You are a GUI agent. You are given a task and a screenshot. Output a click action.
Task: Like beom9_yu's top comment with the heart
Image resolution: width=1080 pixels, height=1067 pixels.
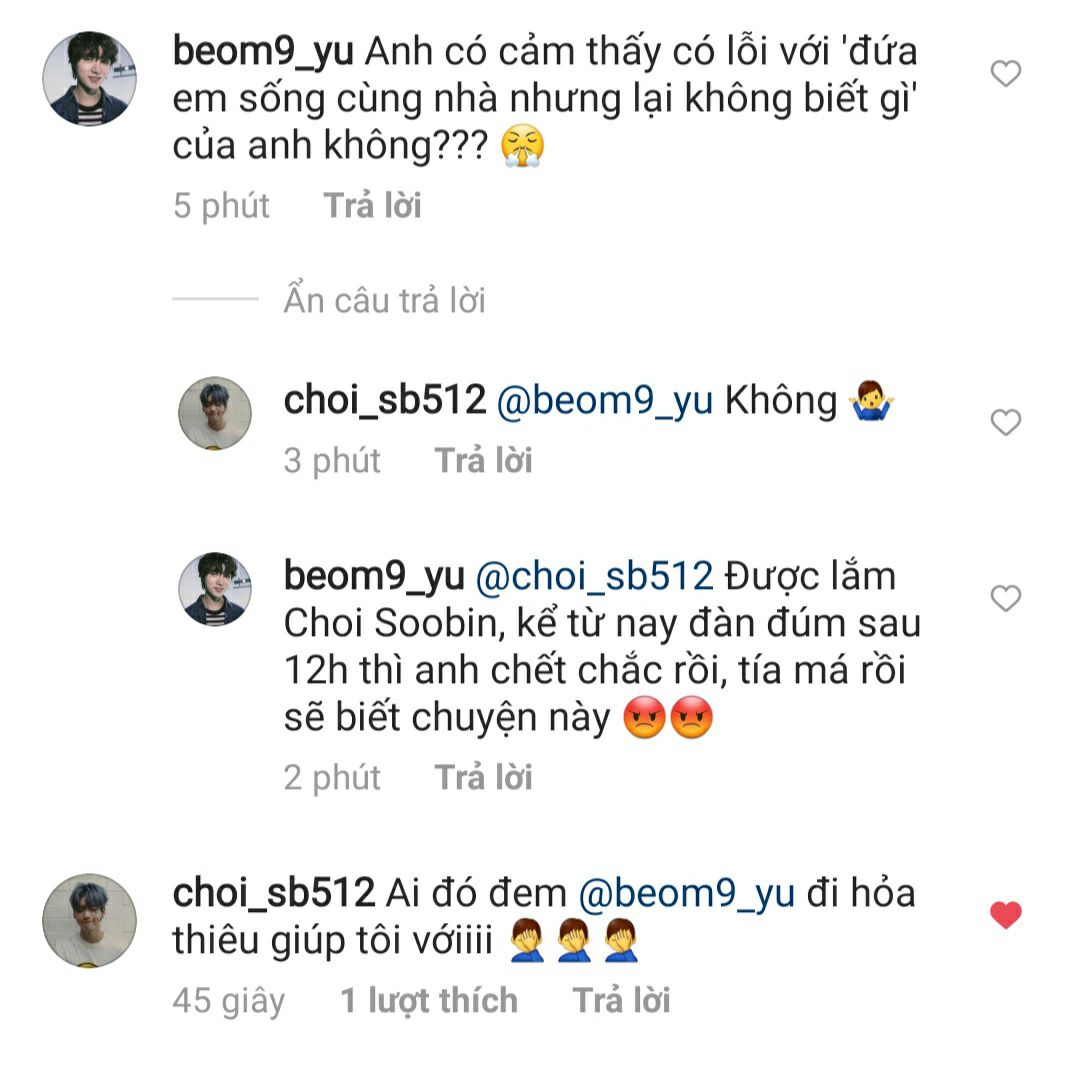pos(1005,73)
